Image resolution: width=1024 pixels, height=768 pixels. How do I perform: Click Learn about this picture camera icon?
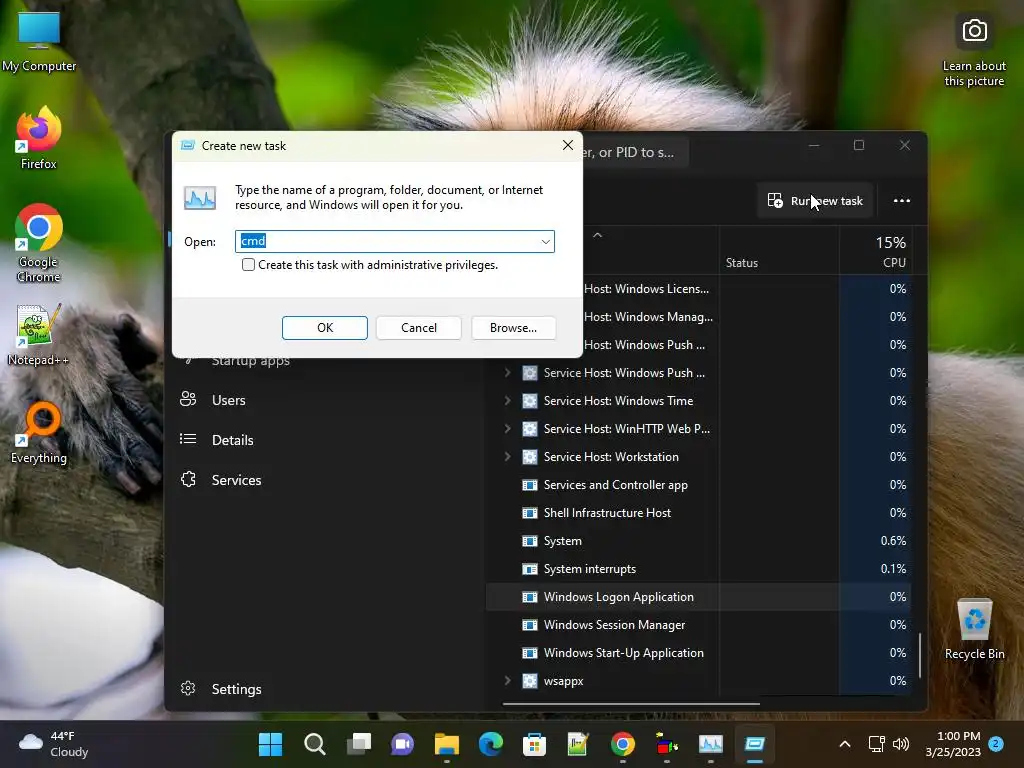[x=974, y=31]
